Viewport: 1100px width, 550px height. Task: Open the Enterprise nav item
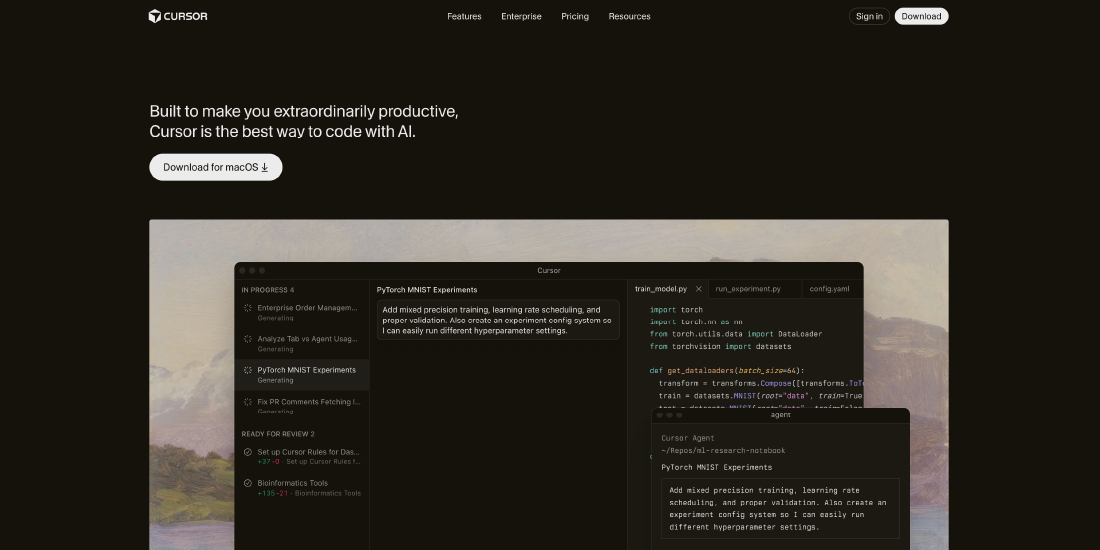click(521, 16)
